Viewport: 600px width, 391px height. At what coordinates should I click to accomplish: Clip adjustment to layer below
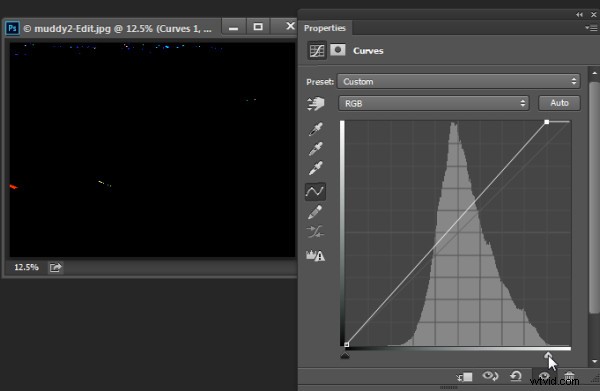(465, 377)
